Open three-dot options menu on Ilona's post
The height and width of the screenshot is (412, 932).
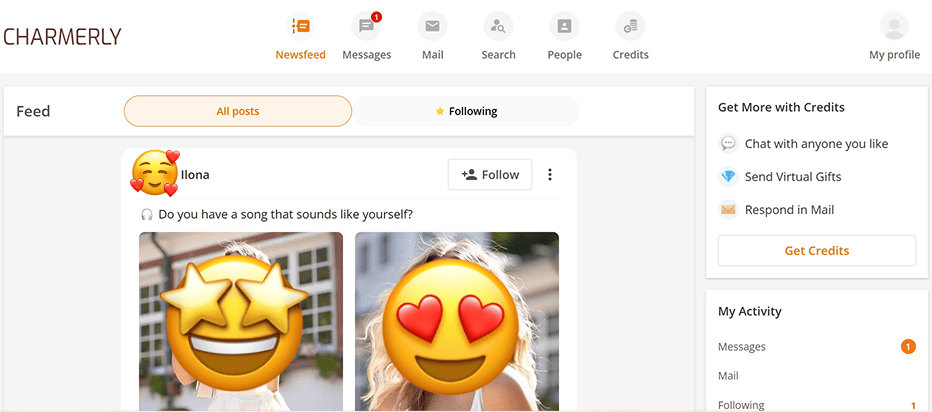coord(550,175)
